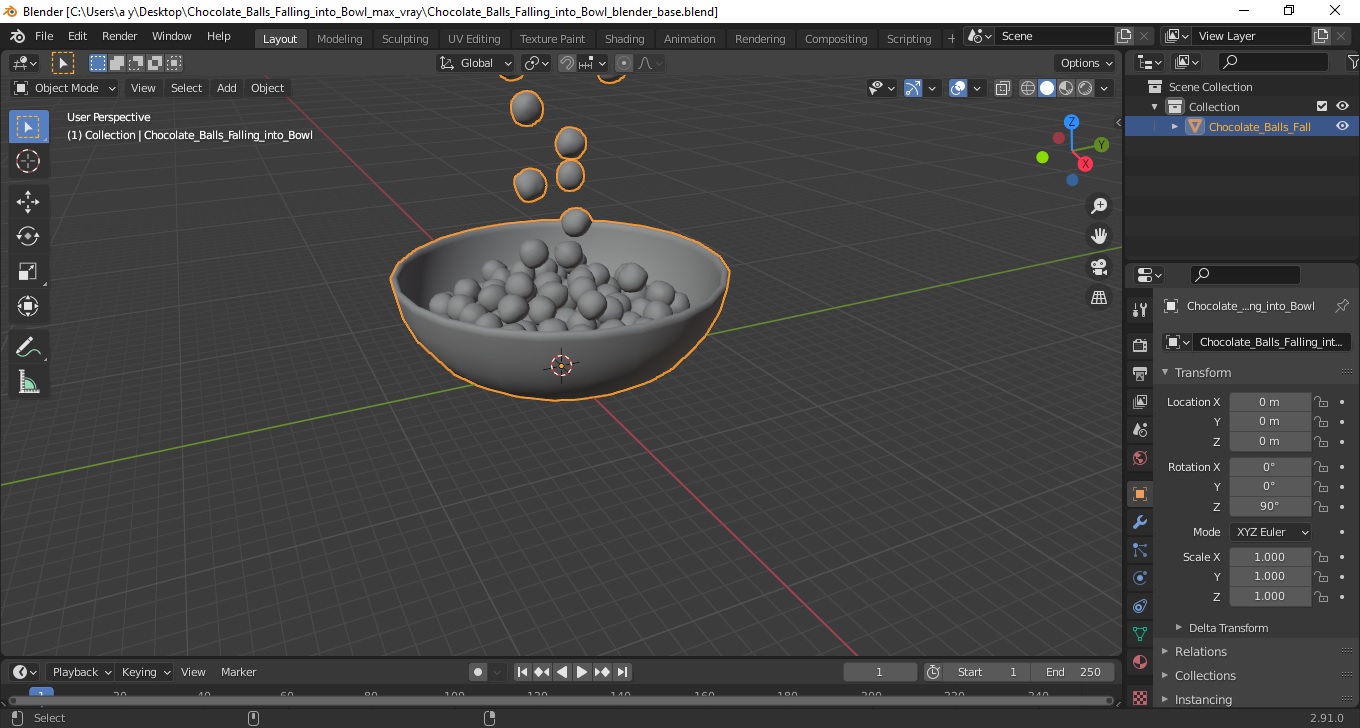Open the Playback dropdown in timeline
Viewport: 1360px width, 728px height.
(81, 672)
